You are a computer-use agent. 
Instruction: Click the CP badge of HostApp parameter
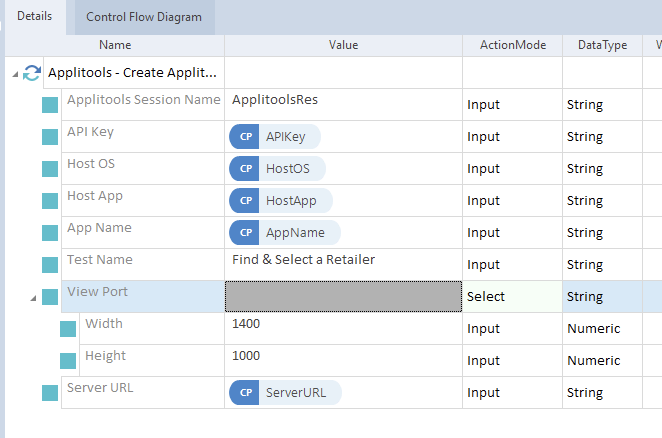(x=244, y=201)
